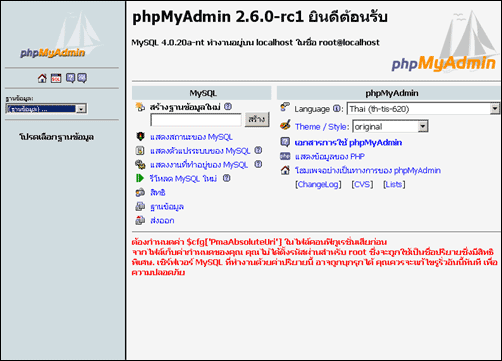Click the Language icon
502x361 pixels.
(x=285, y=107)
